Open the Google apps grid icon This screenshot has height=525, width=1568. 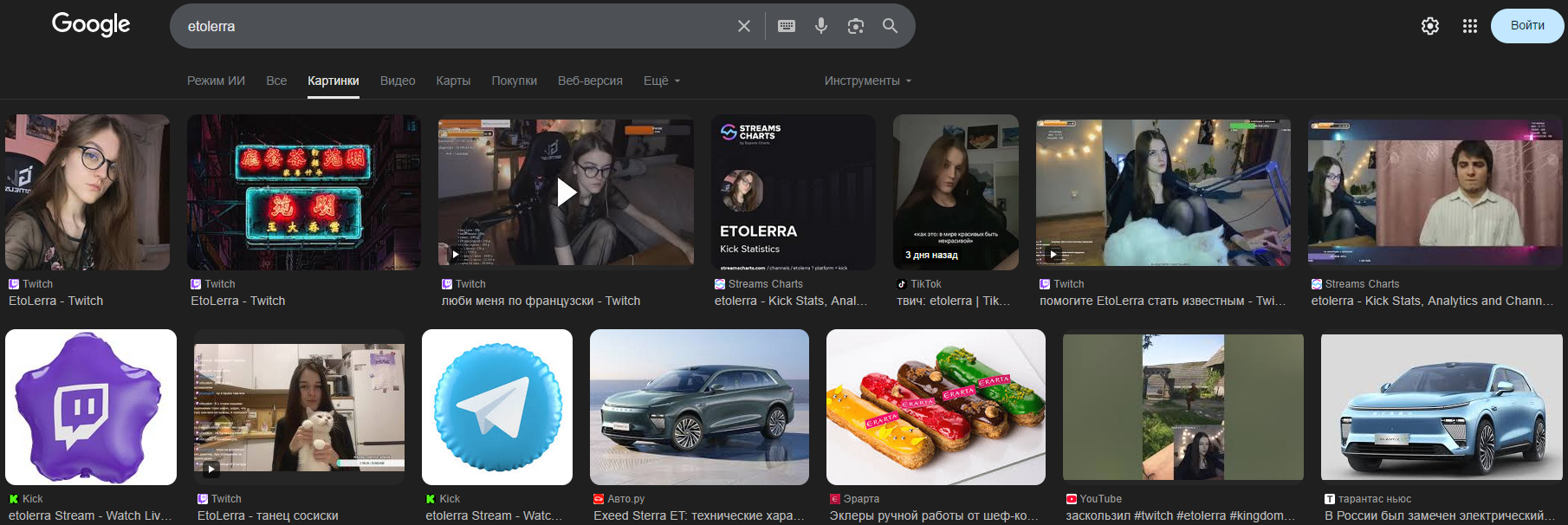coord(1470,26)
